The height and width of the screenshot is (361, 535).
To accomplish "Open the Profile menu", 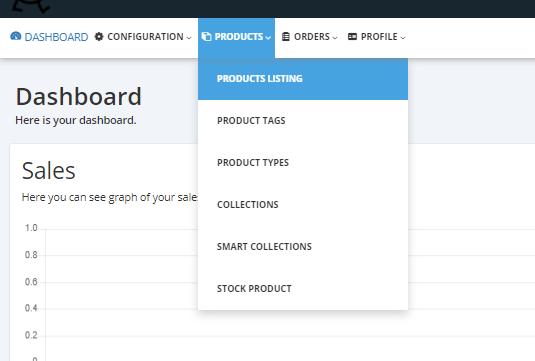I will tap(376, 37).
